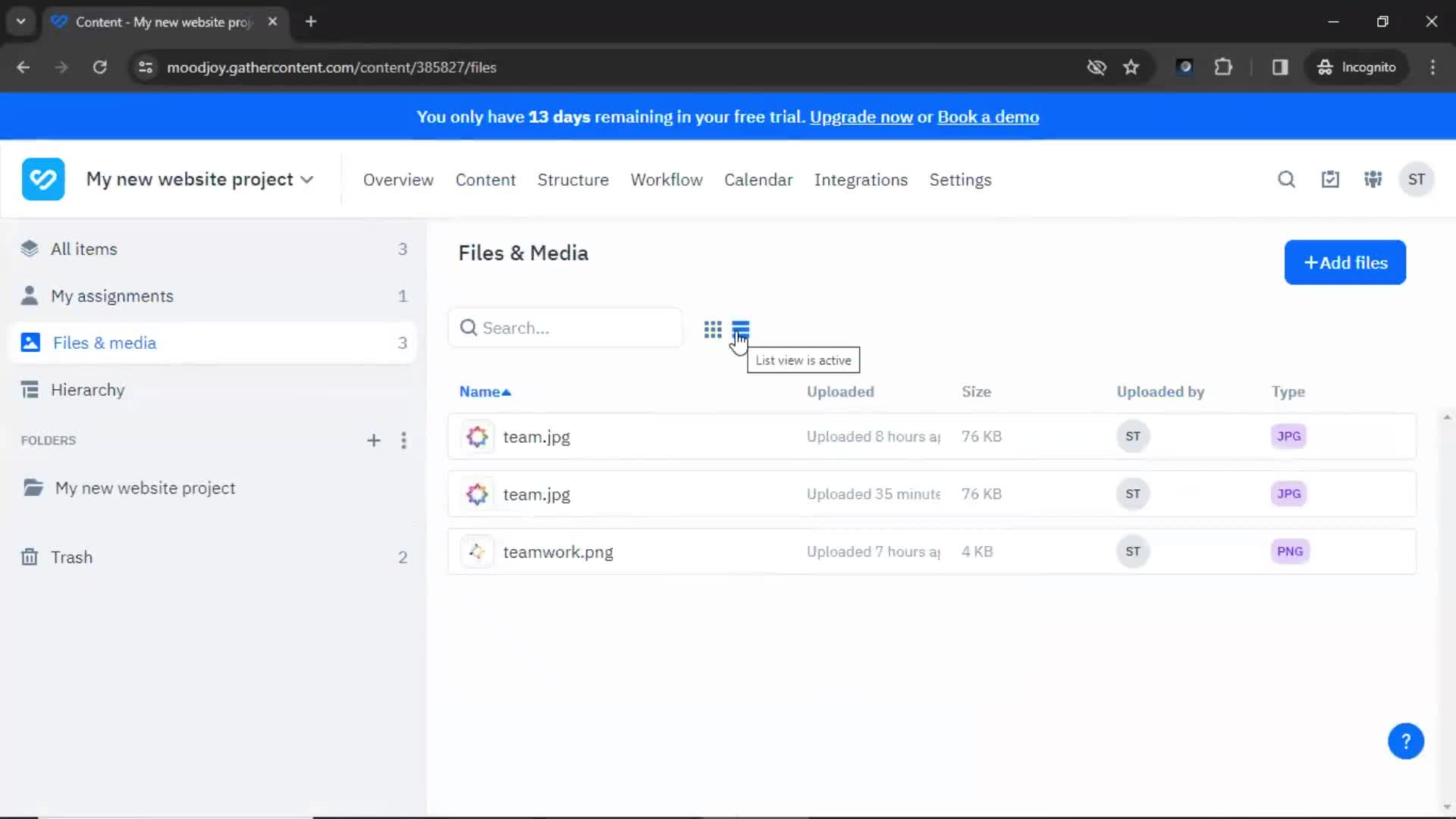Click the team.jpg file uploaded 8 hours ago
The width and height of the screenshot is (1456, 819).
(536, 436)
